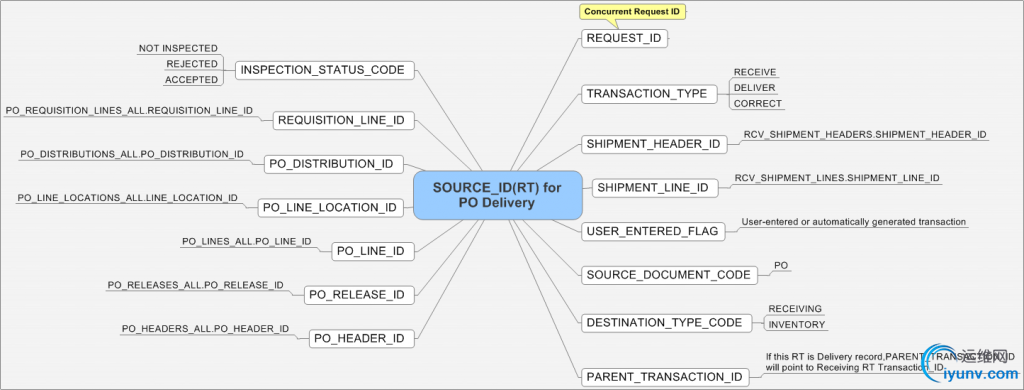Select the central SOURCE_ID(RT) for PO Delivery node

pos(498,195)
